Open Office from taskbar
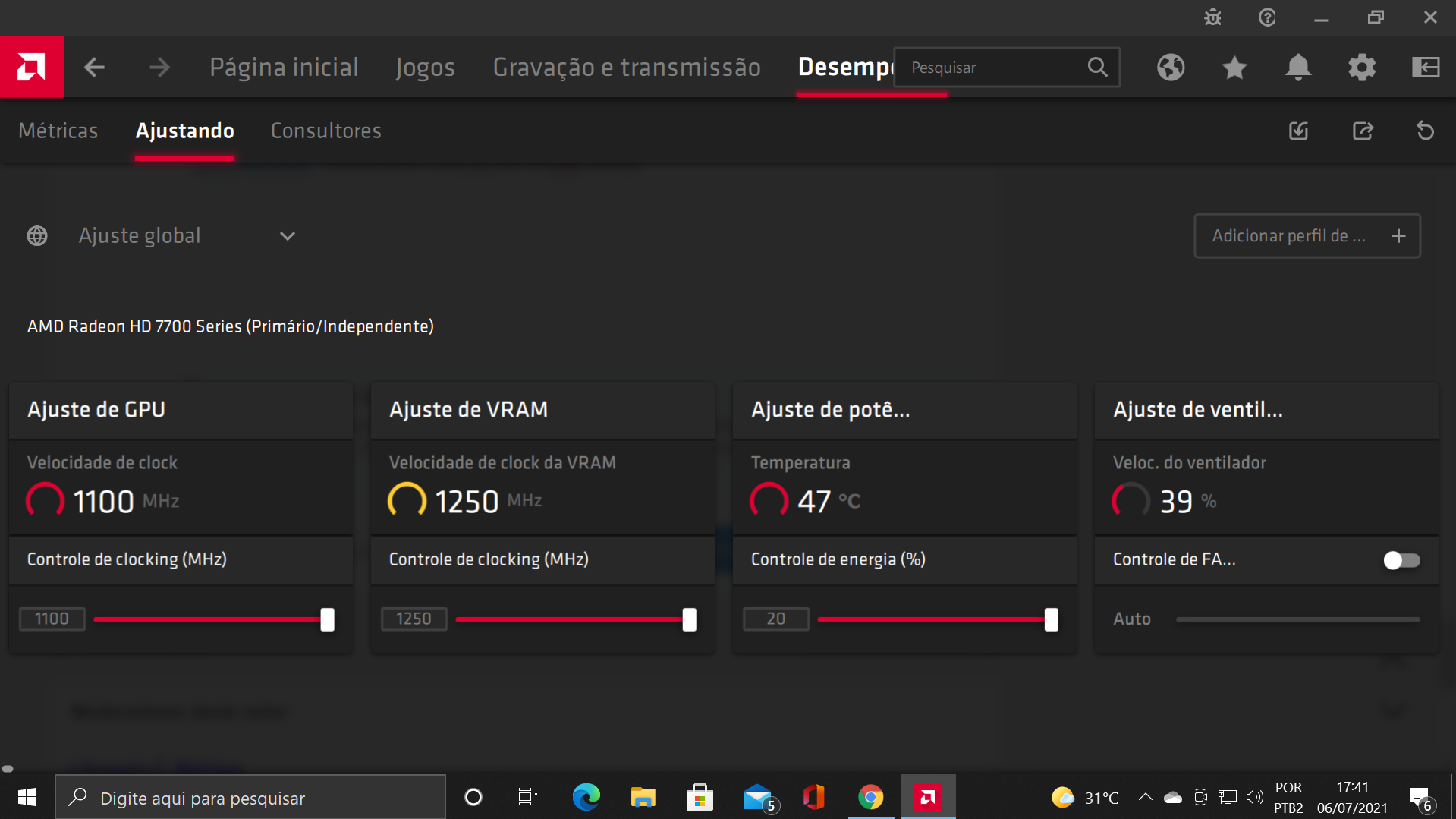 click(x=814, y=797)
